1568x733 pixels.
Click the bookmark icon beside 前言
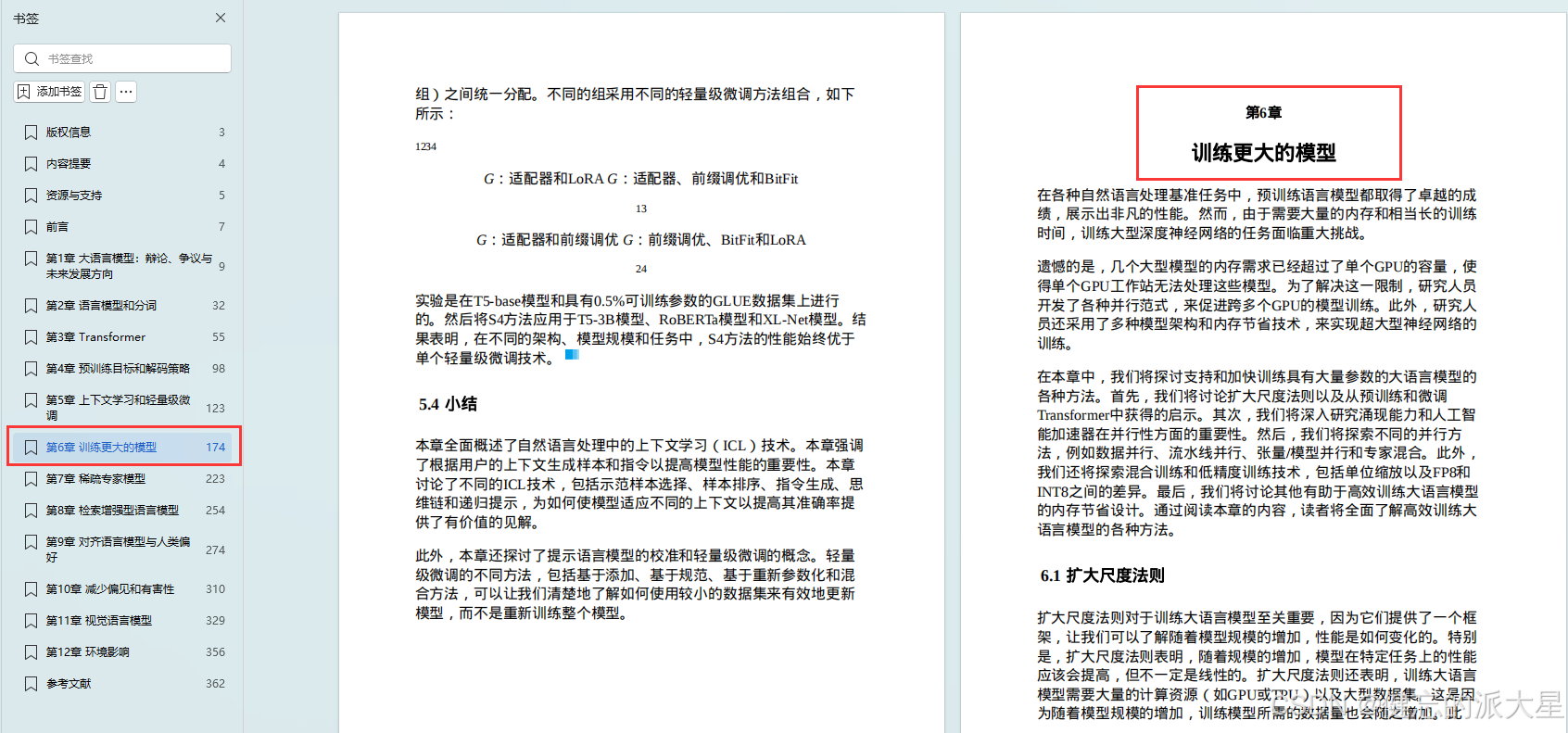coord(31,227)
